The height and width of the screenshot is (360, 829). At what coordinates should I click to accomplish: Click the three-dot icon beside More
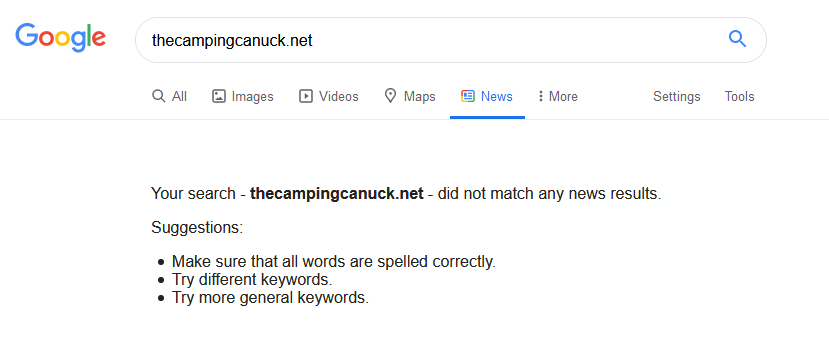(540, 96)
